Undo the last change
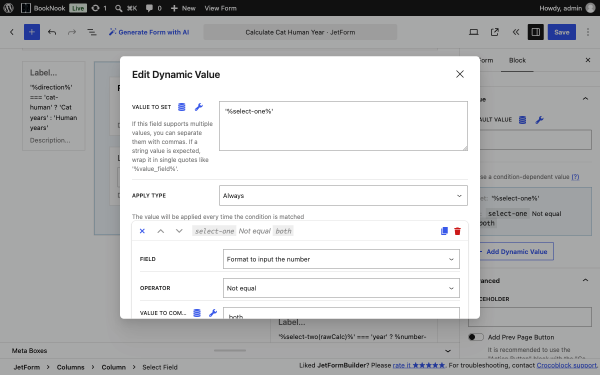 pos(52,32)
